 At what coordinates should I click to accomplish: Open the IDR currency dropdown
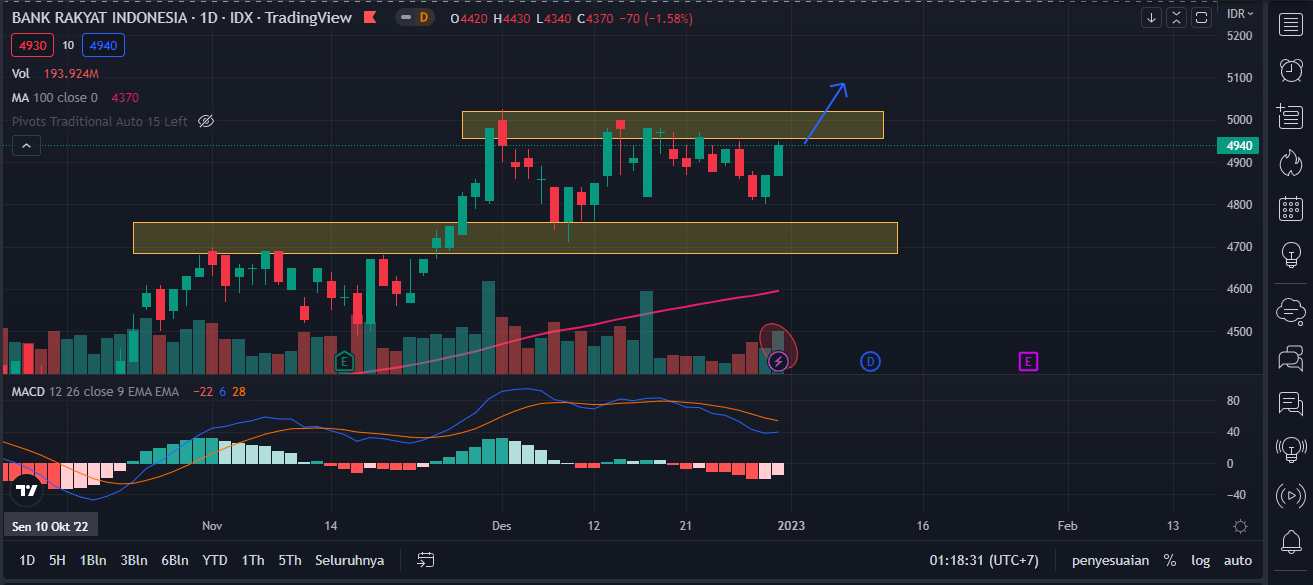pos(1241,13)
